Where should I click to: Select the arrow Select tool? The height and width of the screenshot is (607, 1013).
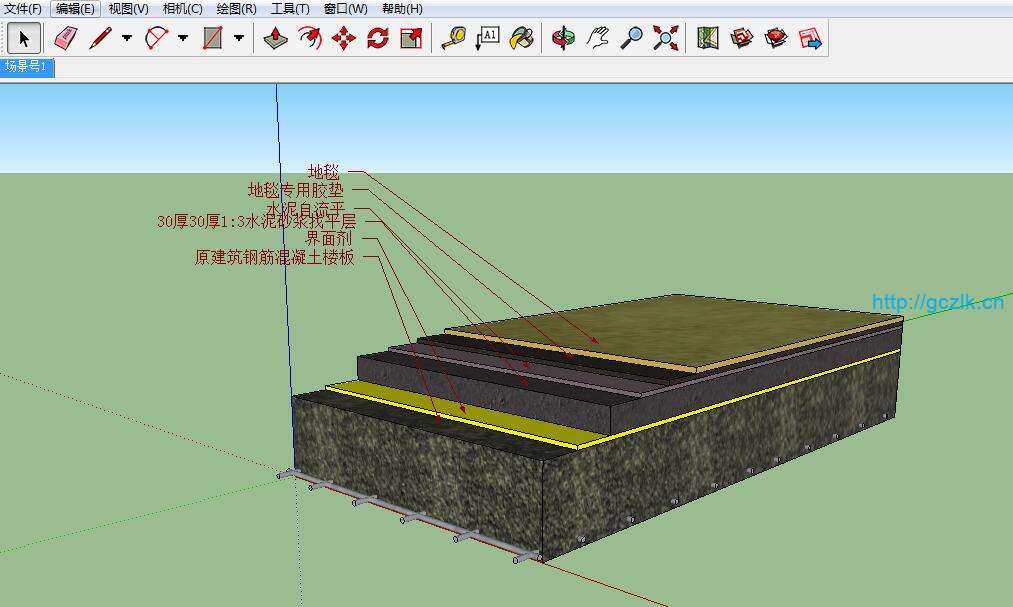[x=25, y=39]
